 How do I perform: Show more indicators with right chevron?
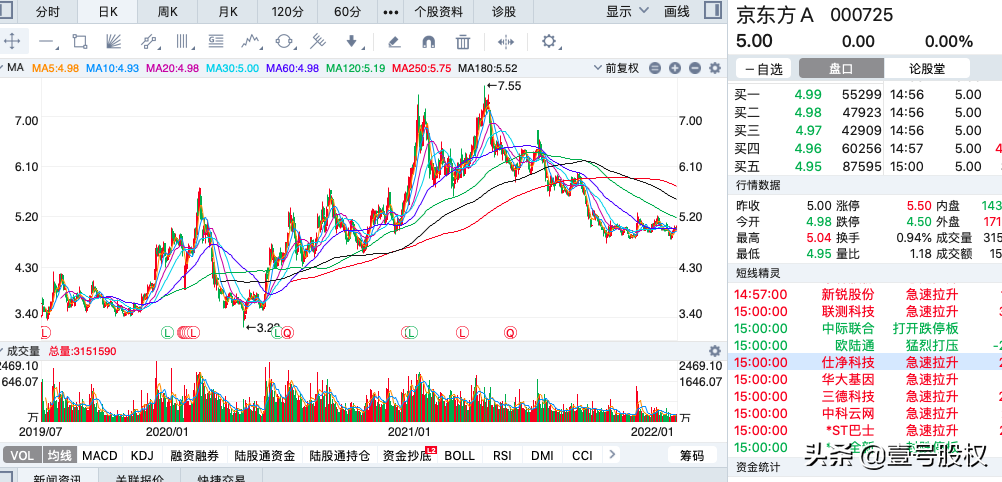coord(612,455)
